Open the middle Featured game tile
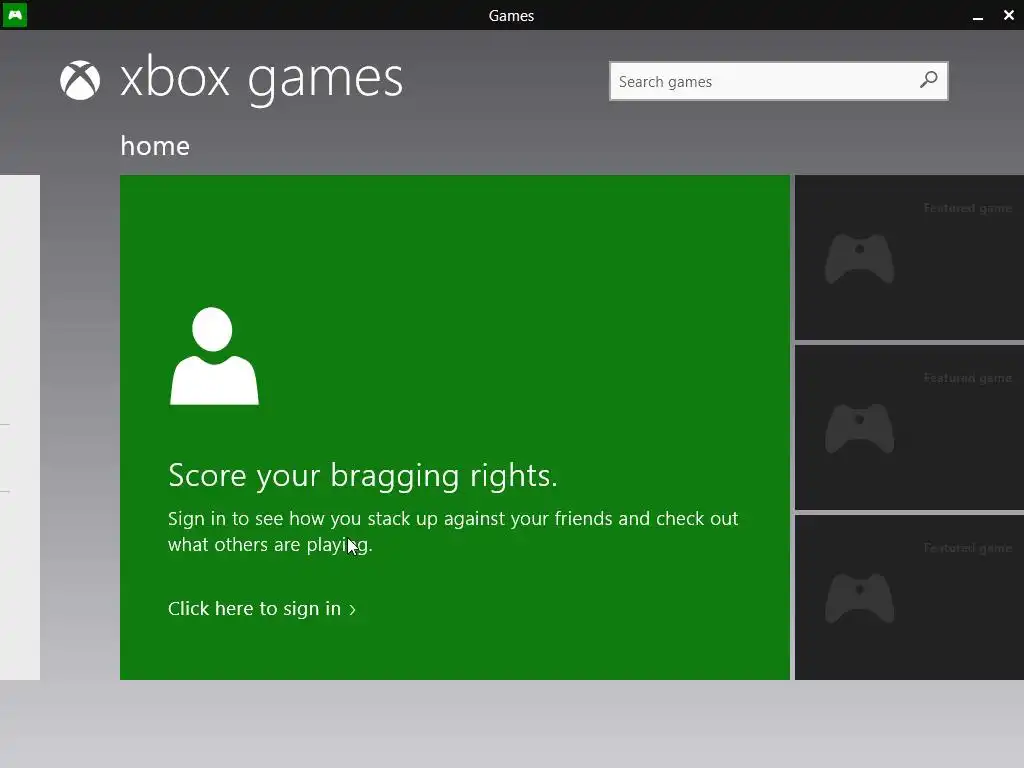The width and height of the screenshot is (1024, 768). pyautogui.click(x=909, y=427)
